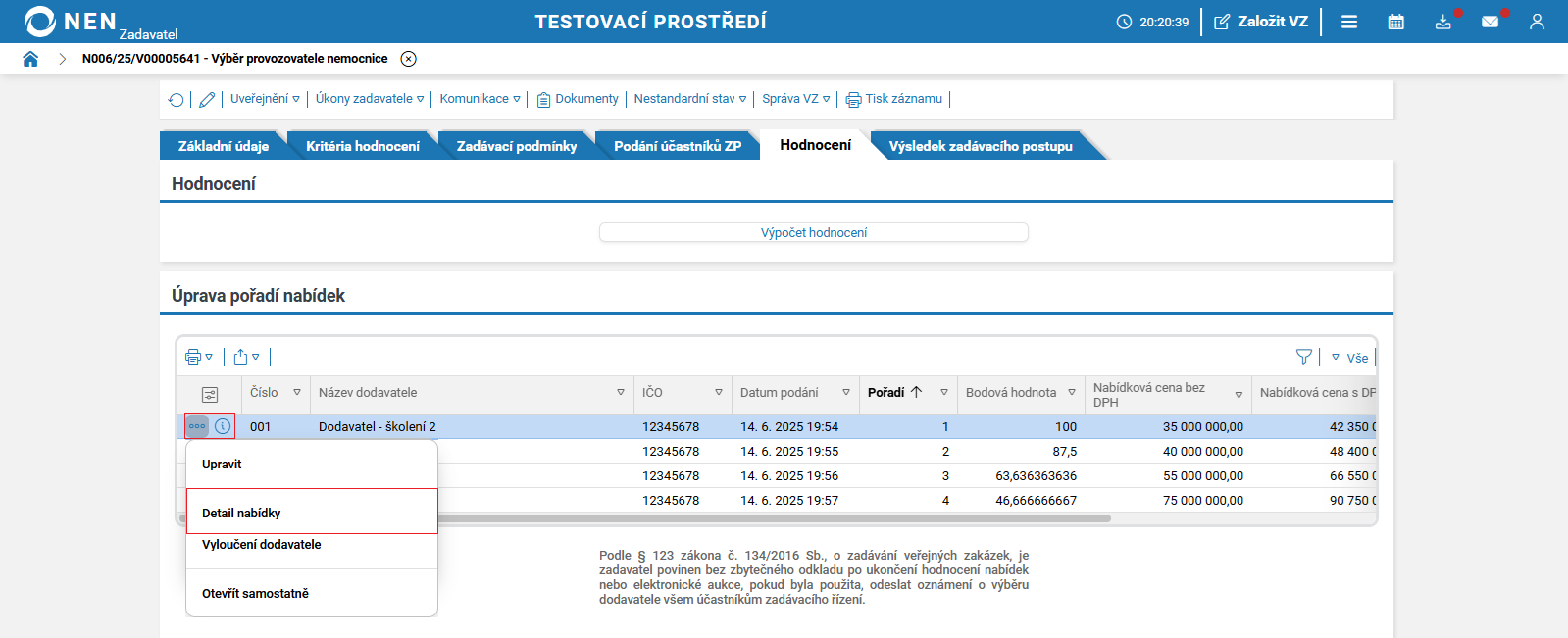
Task: Click the edit pencil icon in toolbar
Action: tap(207, 99)
